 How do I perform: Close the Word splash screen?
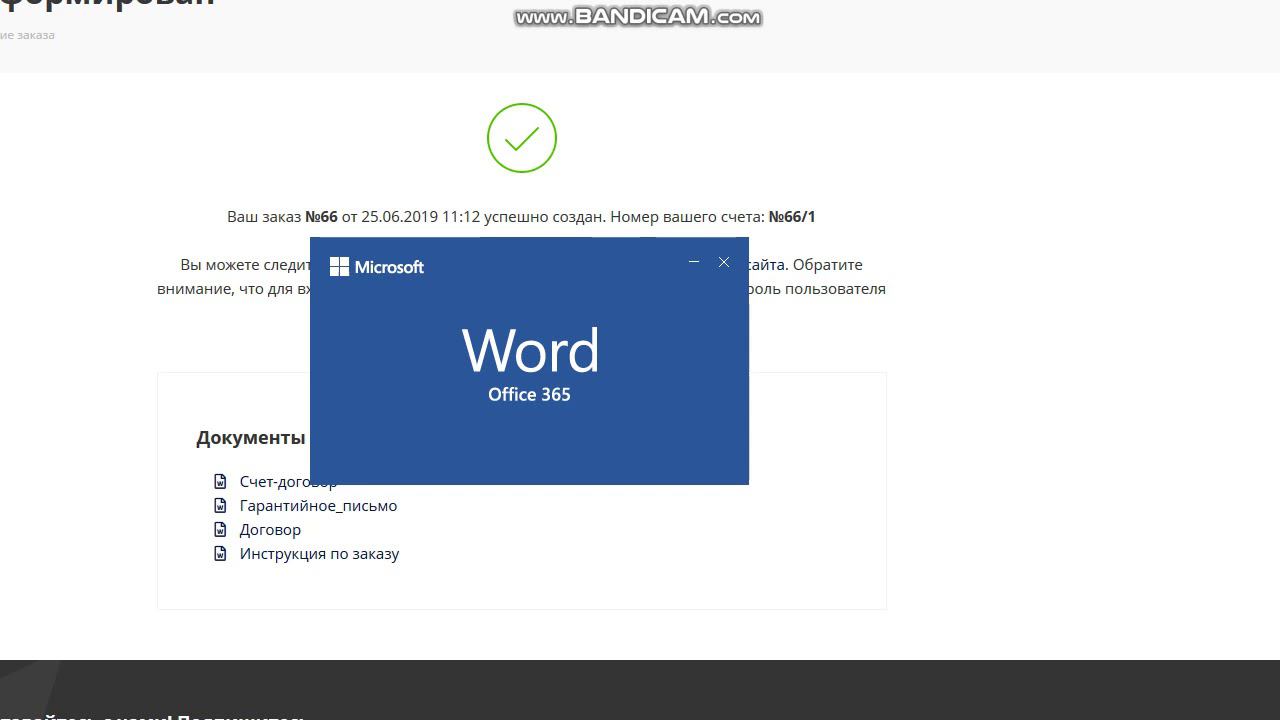[724, 262]
